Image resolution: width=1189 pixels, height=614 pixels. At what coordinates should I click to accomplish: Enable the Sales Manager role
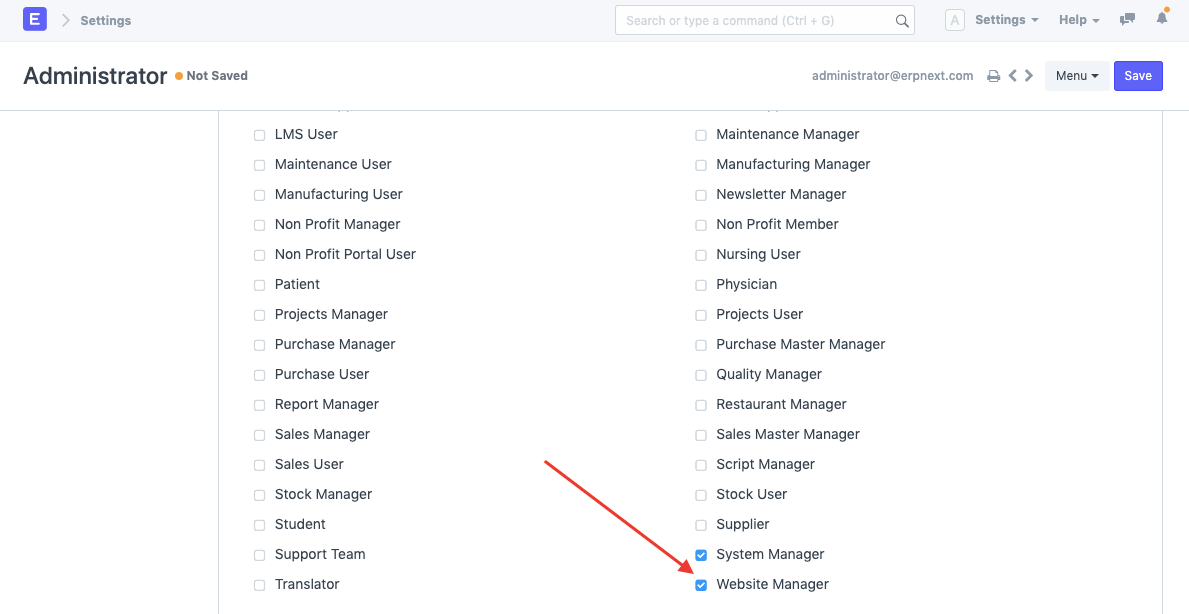pyautogui.click(x=260, y=435)
